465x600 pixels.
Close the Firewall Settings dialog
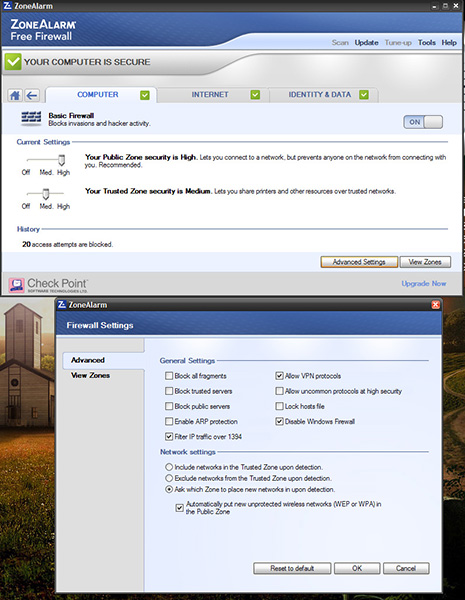point(436,305)
